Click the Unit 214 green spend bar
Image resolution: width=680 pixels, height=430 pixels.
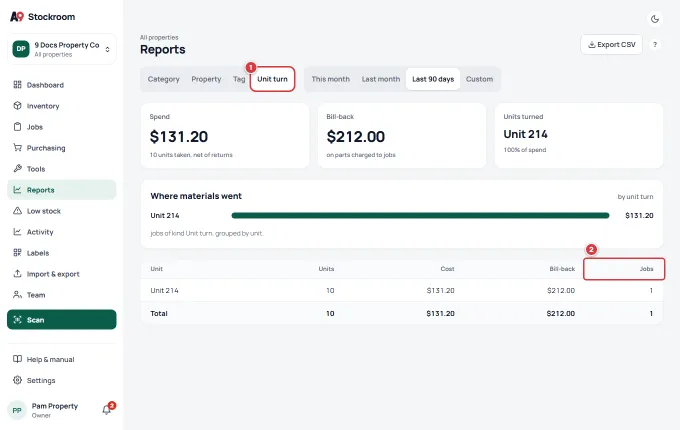point(420,215)
